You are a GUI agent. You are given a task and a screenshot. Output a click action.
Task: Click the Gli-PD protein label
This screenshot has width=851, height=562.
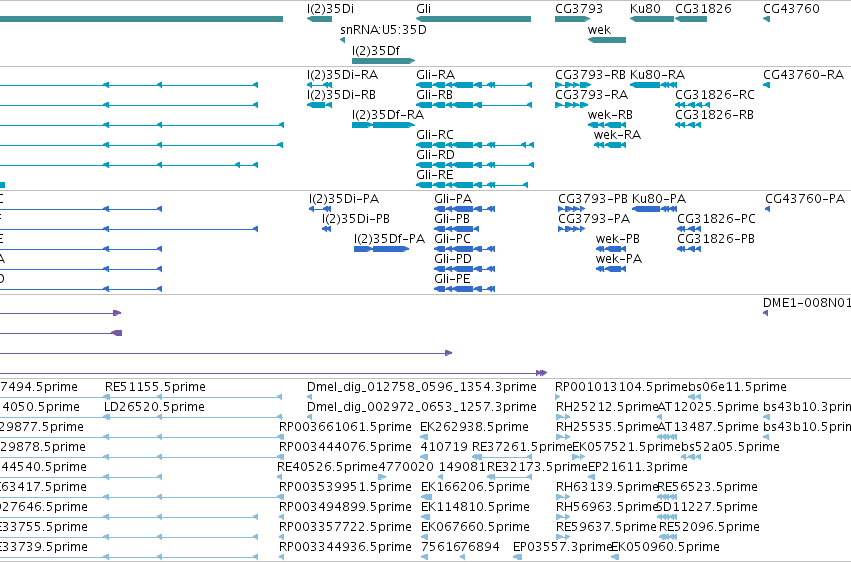click(453, 259)
